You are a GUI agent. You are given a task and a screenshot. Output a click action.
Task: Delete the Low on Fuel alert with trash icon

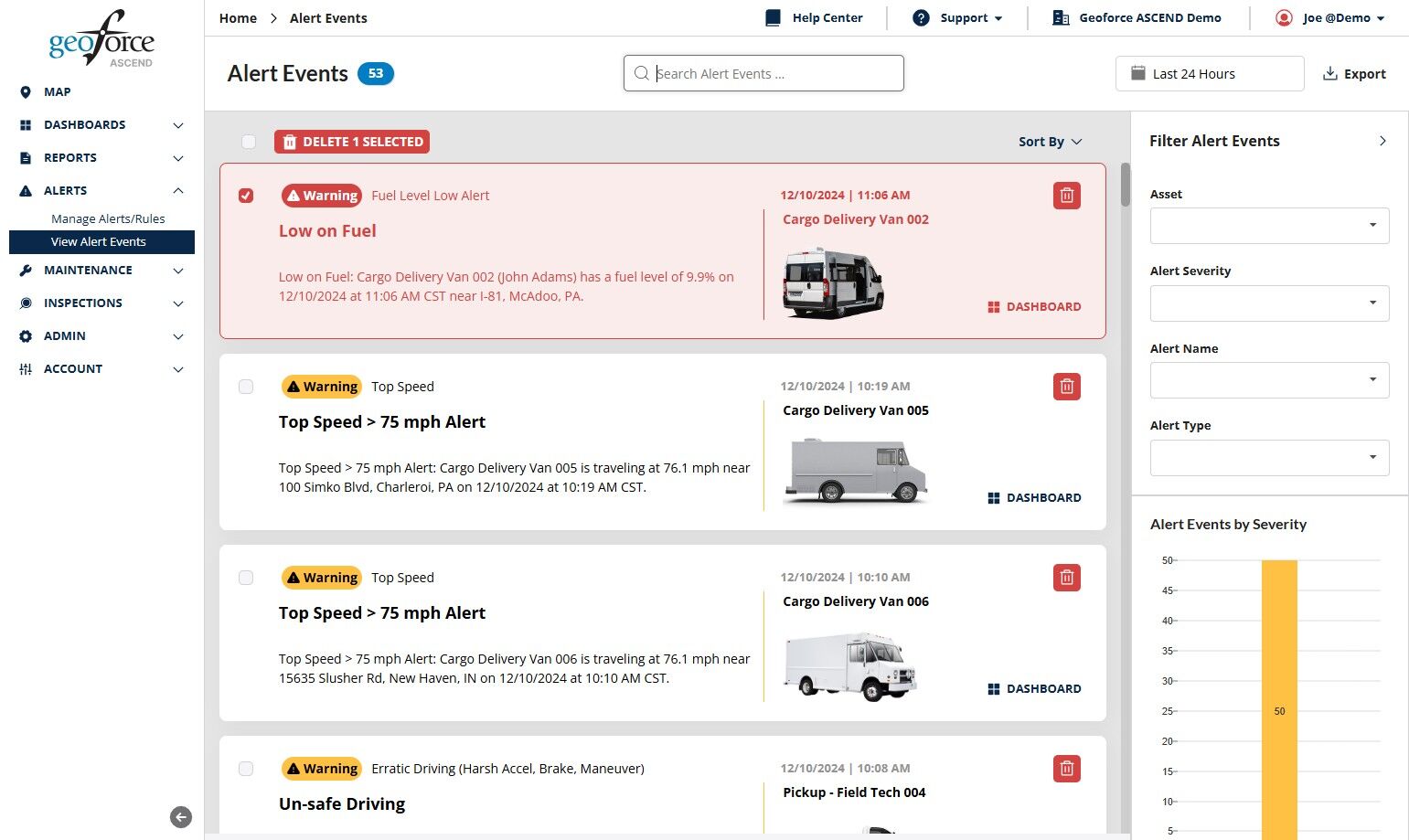[1066, 196]
